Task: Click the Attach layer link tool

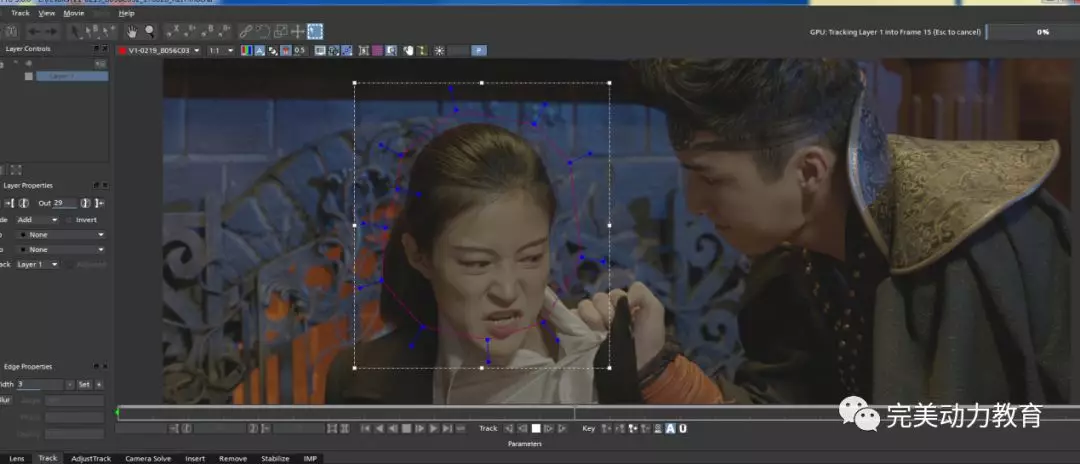Action: pyautogui.click(x=245, y=32)
